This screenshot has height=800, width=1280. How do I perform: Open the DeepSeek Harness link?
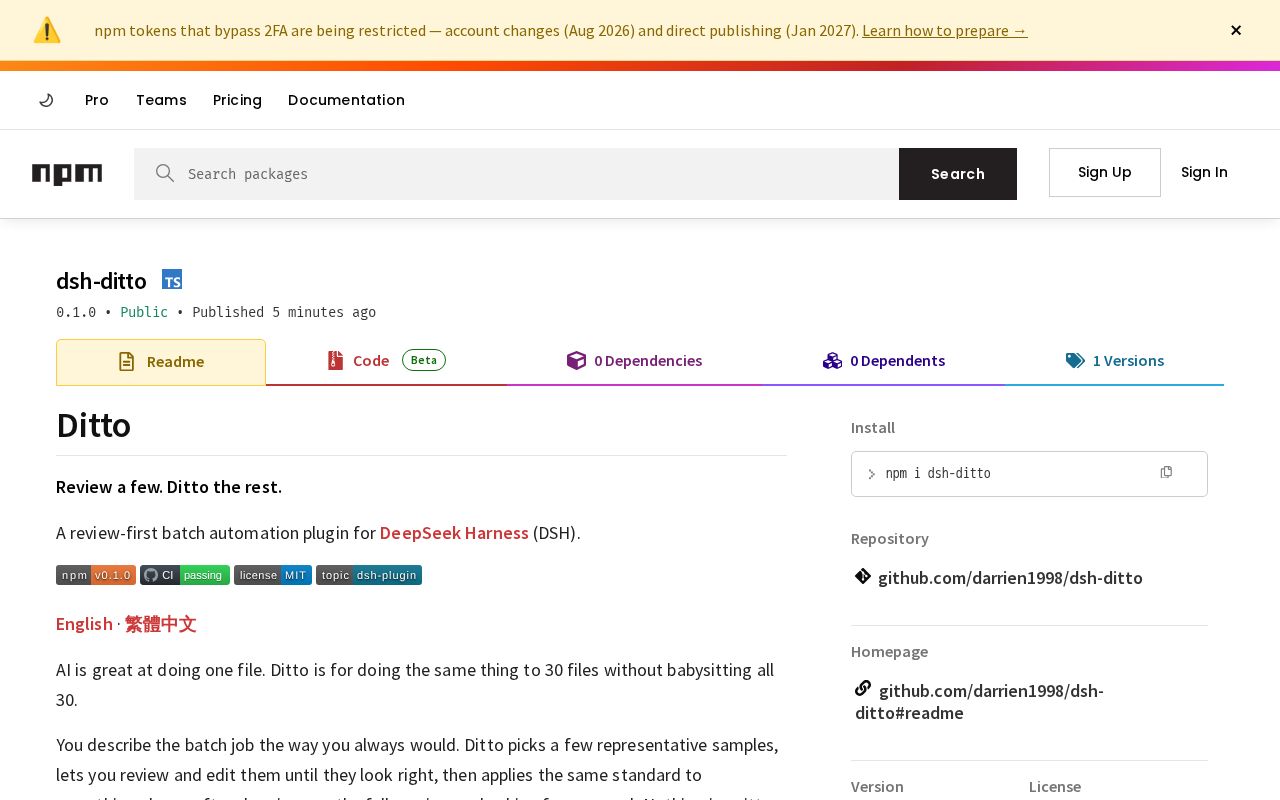454,533
